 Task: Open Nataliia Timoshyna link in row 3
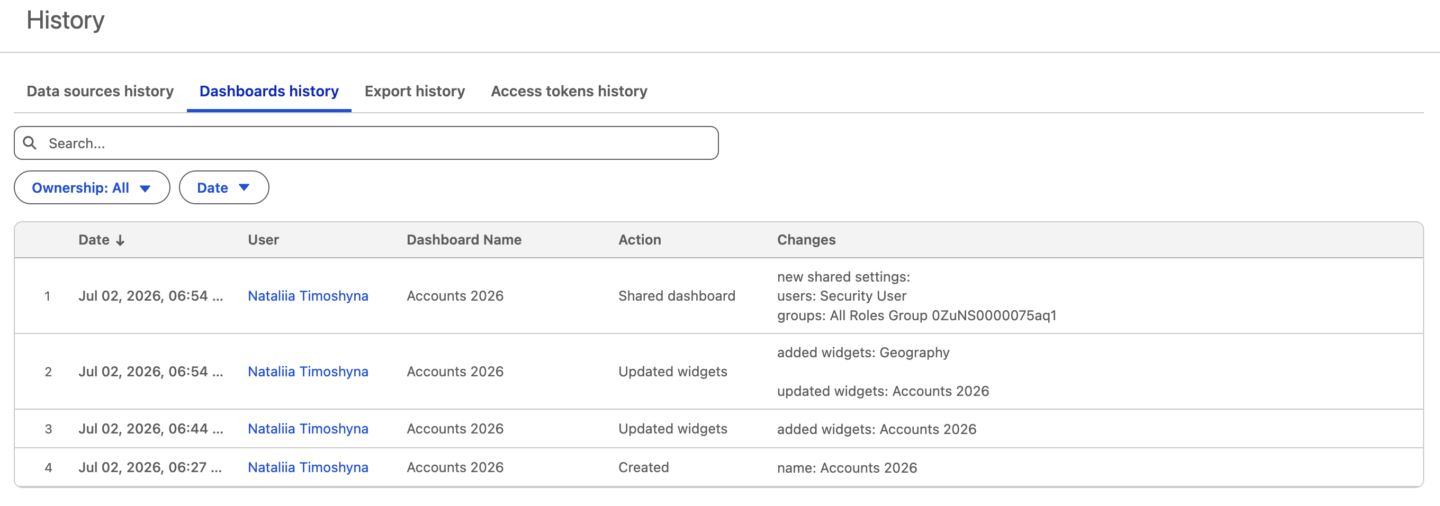308,429
